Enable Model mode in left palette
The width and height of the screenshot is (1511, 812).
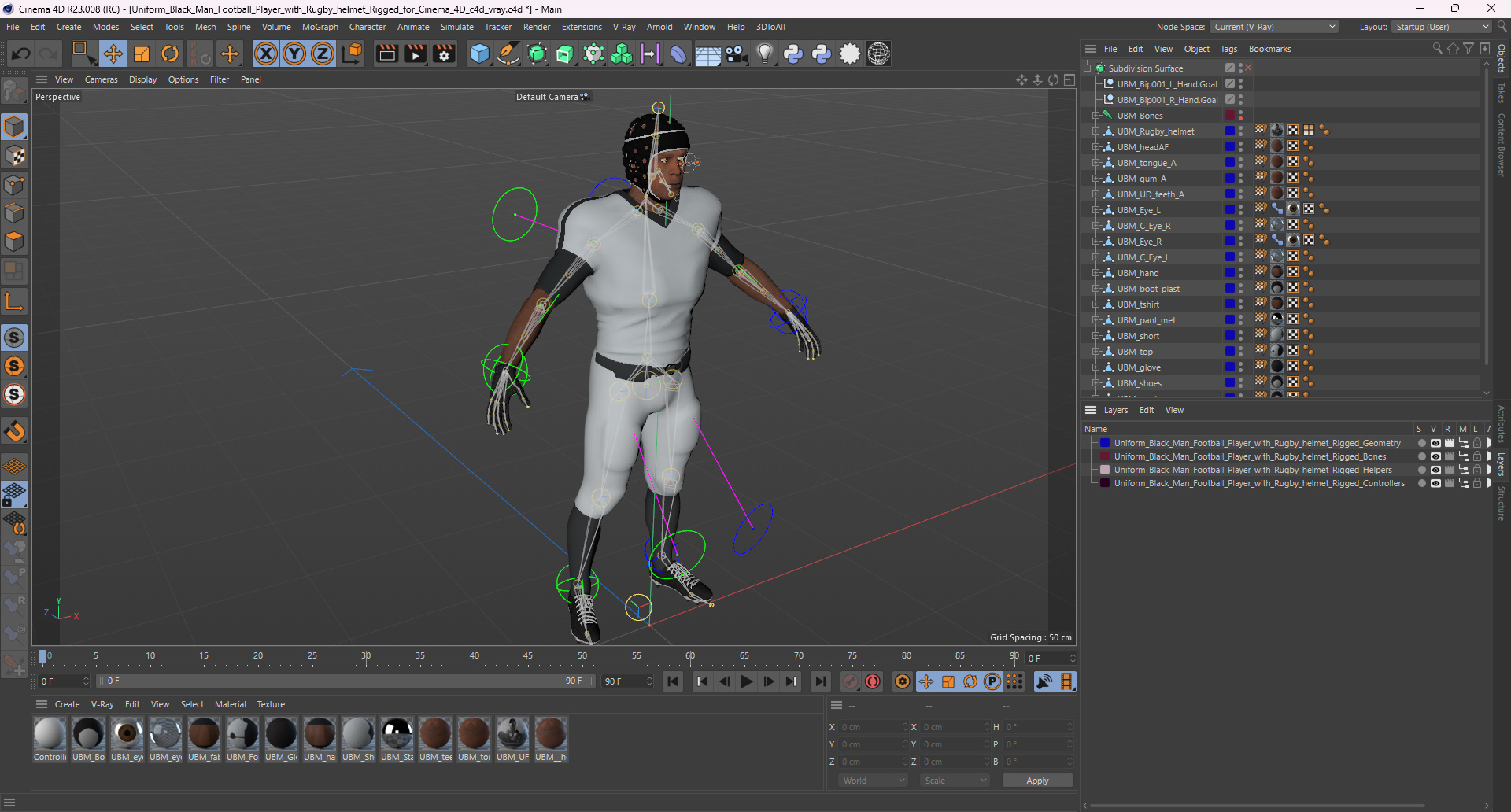(14, 127)
